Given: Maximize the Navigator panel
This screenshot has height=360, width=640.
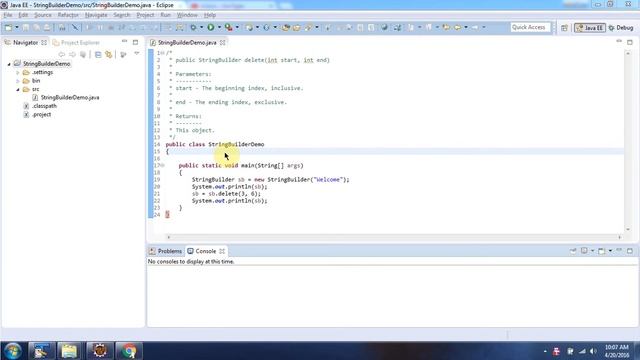Looking at the screenshot, I should tap(136, 42).
